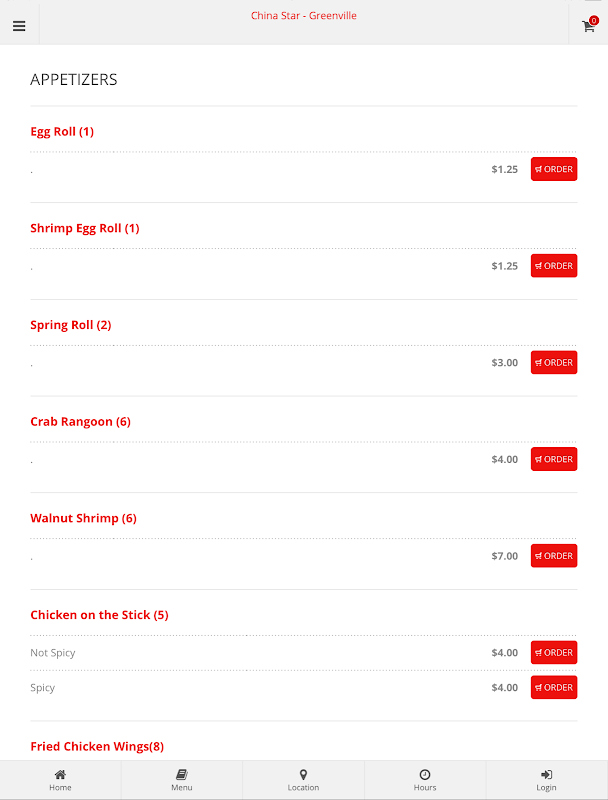This screenshot has height=800, width=608.
Task: Open the Menu book icon tab
Action: [x=182, y=780]
